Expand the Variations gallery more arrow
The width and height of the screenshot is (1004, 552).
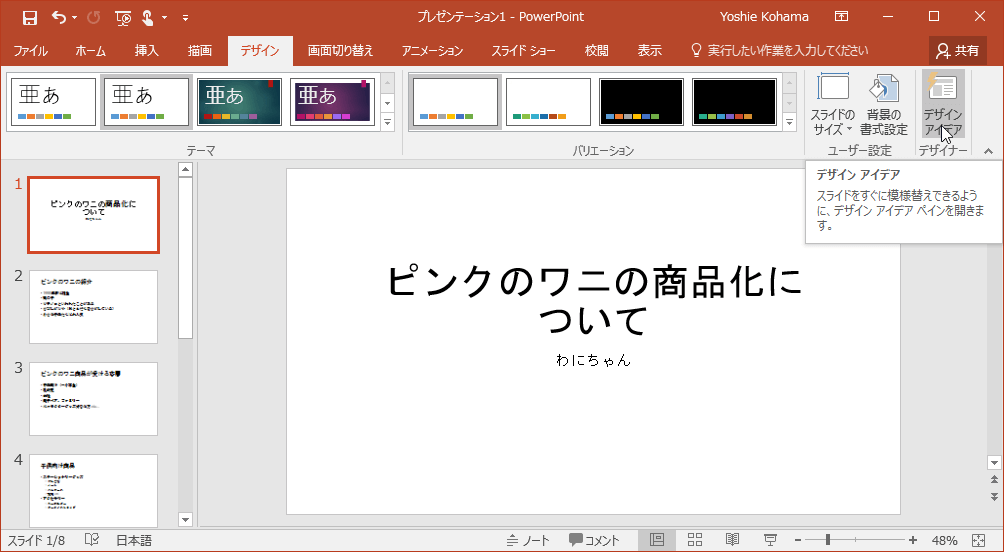(789, 122)
